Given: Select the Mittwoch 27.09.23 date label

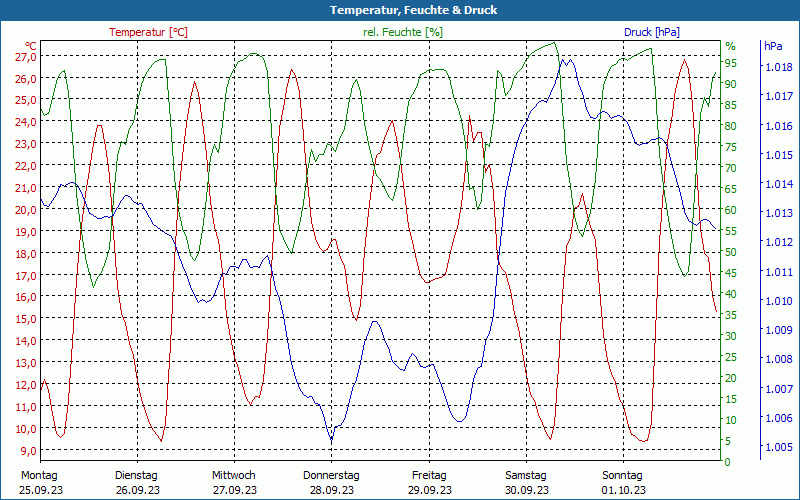Looking at the screenshot, I should click(234, 483).
